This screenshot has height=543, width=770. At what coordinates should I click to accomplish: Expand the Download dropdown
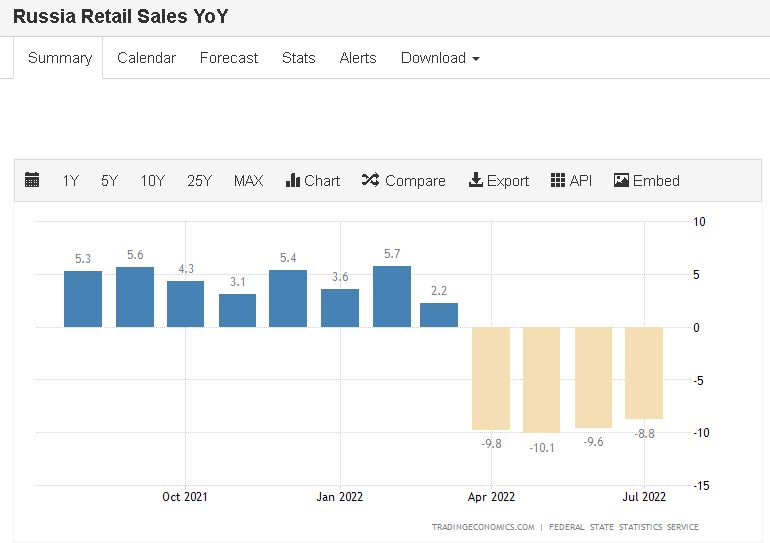point(440,58)
